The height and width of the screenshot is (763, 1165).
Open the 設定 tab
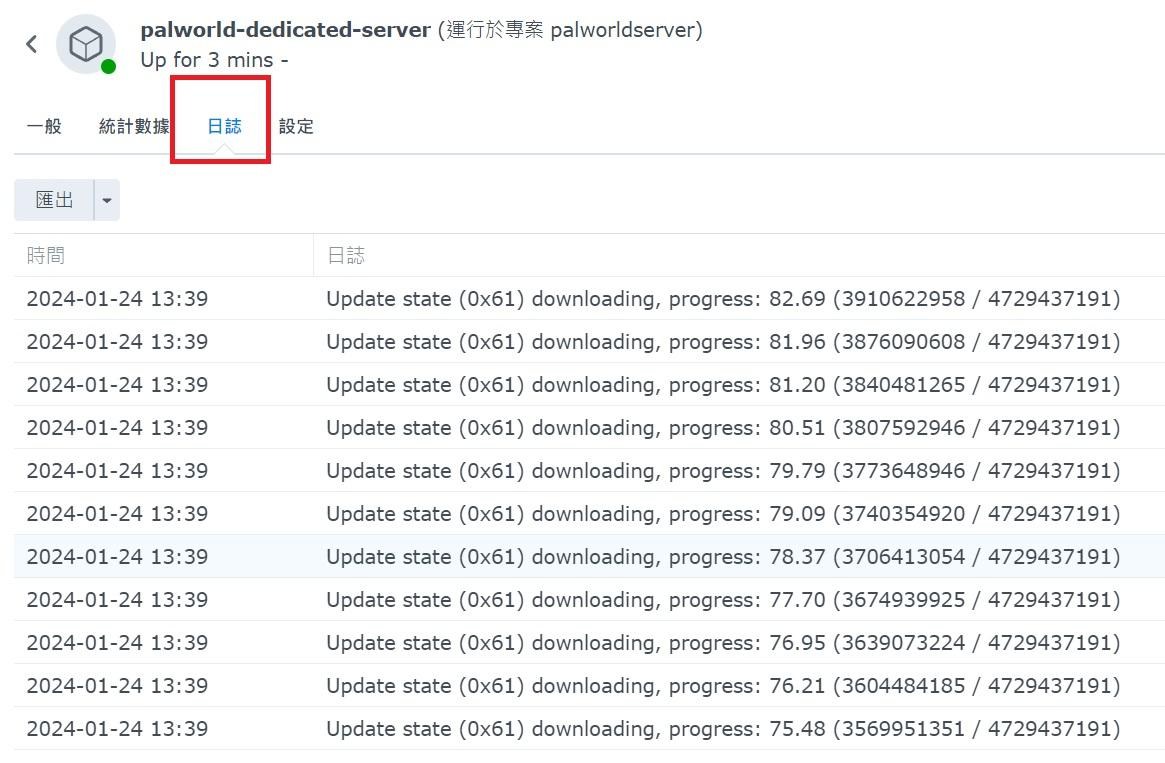[x=296, y=126]
